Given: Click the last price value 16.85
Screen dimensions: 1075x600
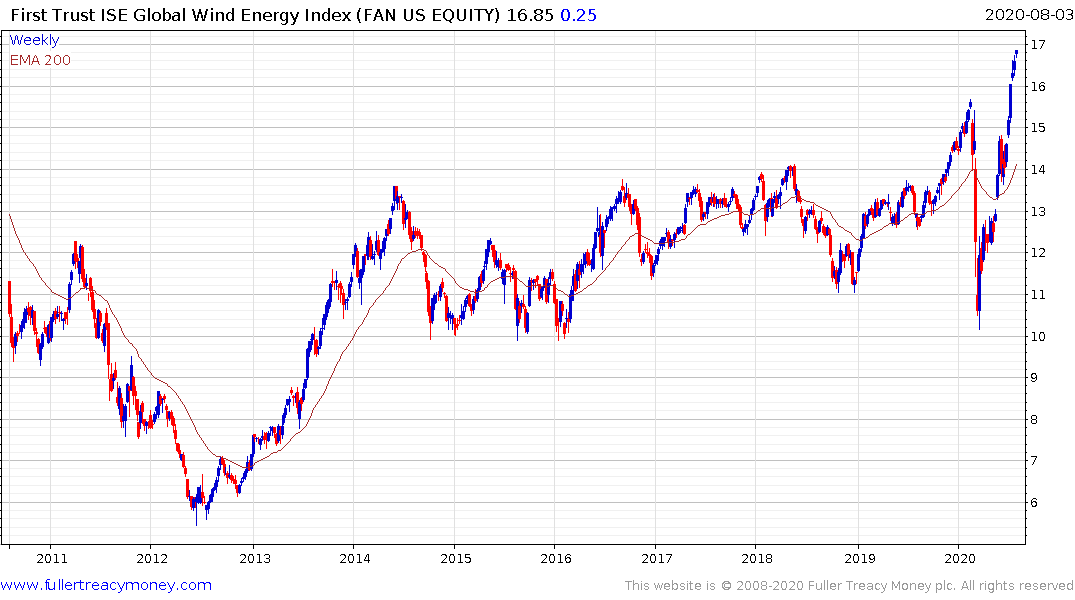Looking at the screenshot, I should pyautogui.click(x=529, y=15).
